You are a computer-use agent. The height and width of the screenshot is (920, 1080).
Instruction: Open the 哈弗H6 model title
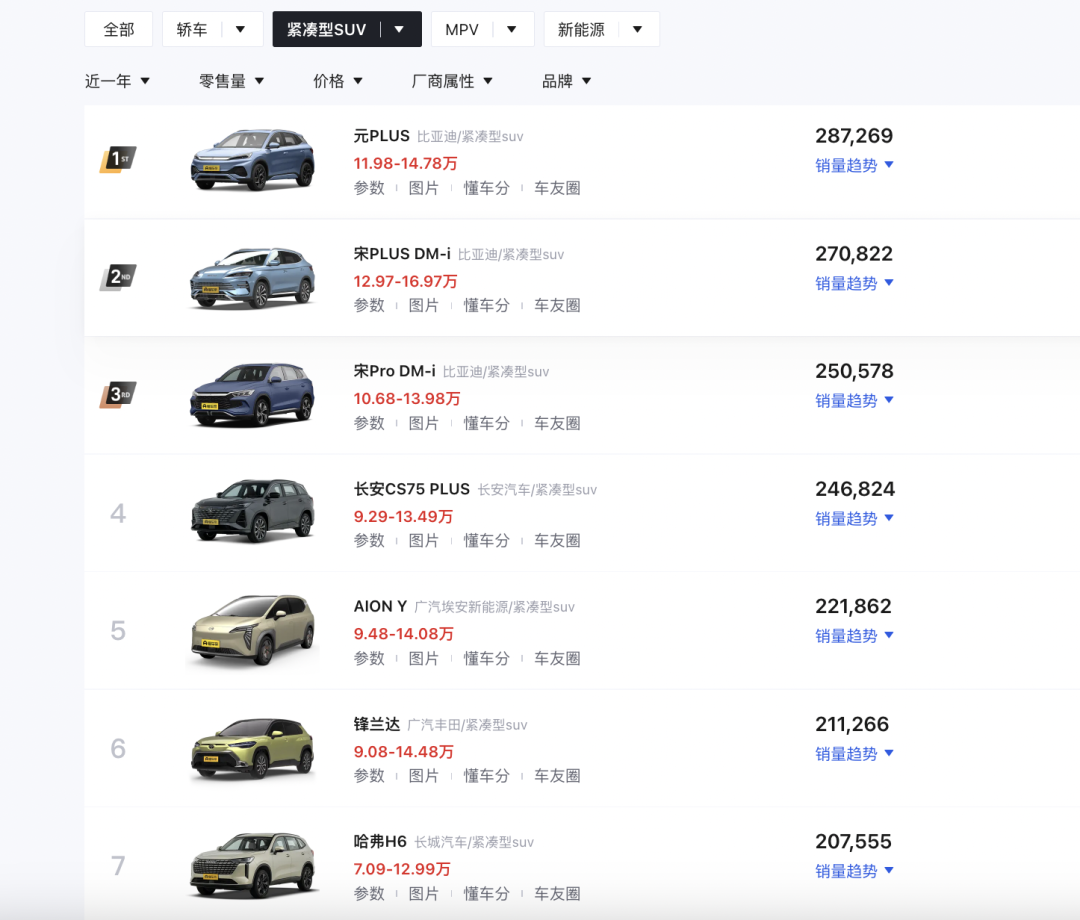[380, 841]
